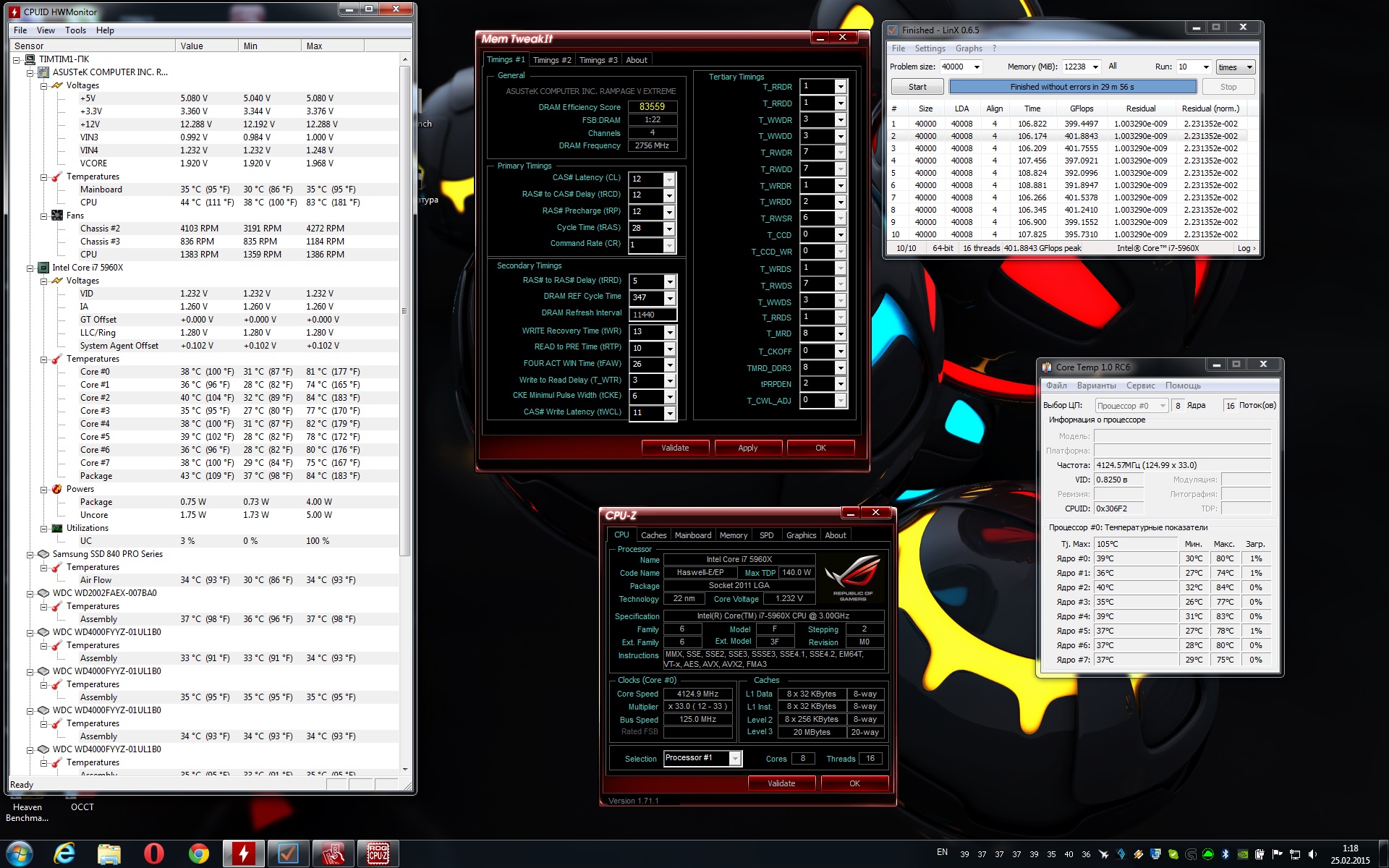
Task: Open the Chrome browser from the taskbar
Action: [x=198, y=854]
